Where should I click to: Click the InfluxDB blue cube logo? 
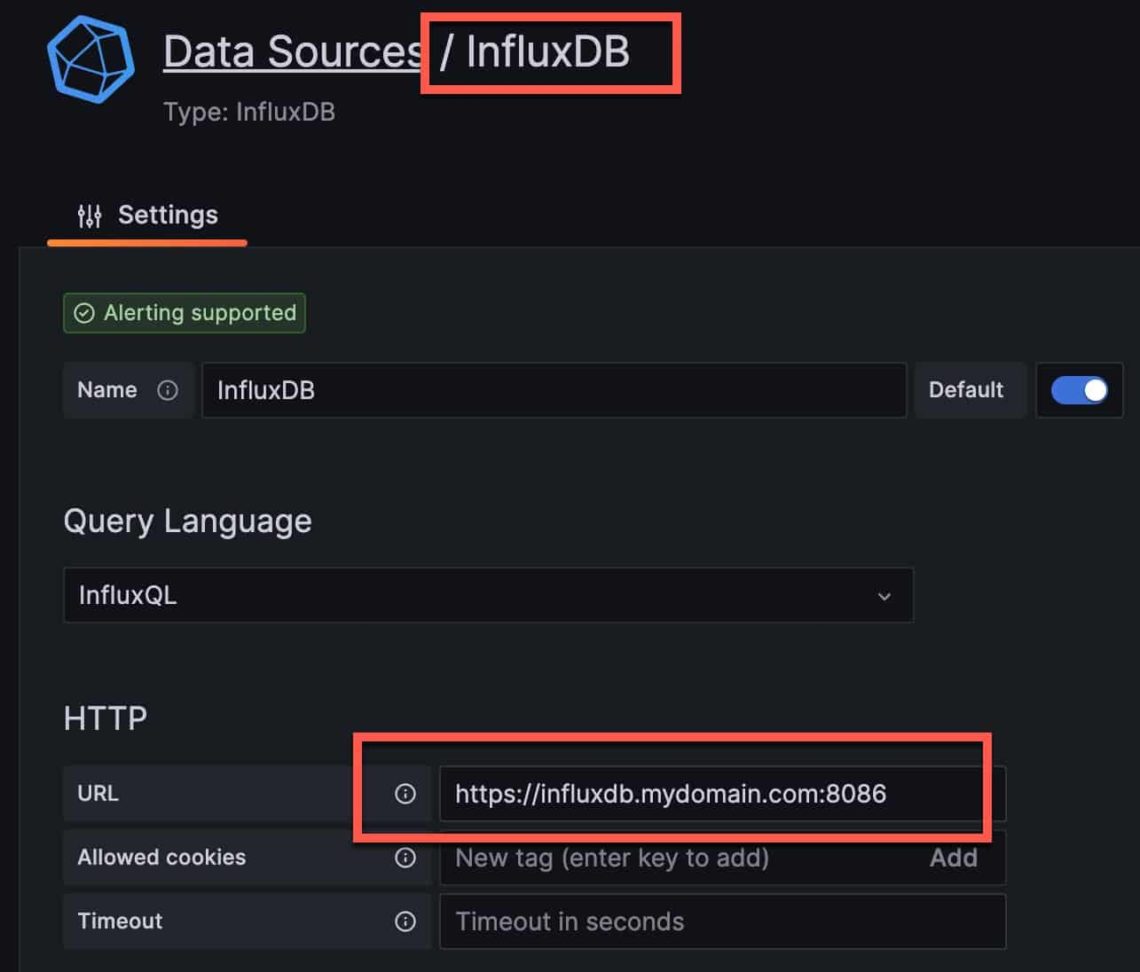click(88, 57)
